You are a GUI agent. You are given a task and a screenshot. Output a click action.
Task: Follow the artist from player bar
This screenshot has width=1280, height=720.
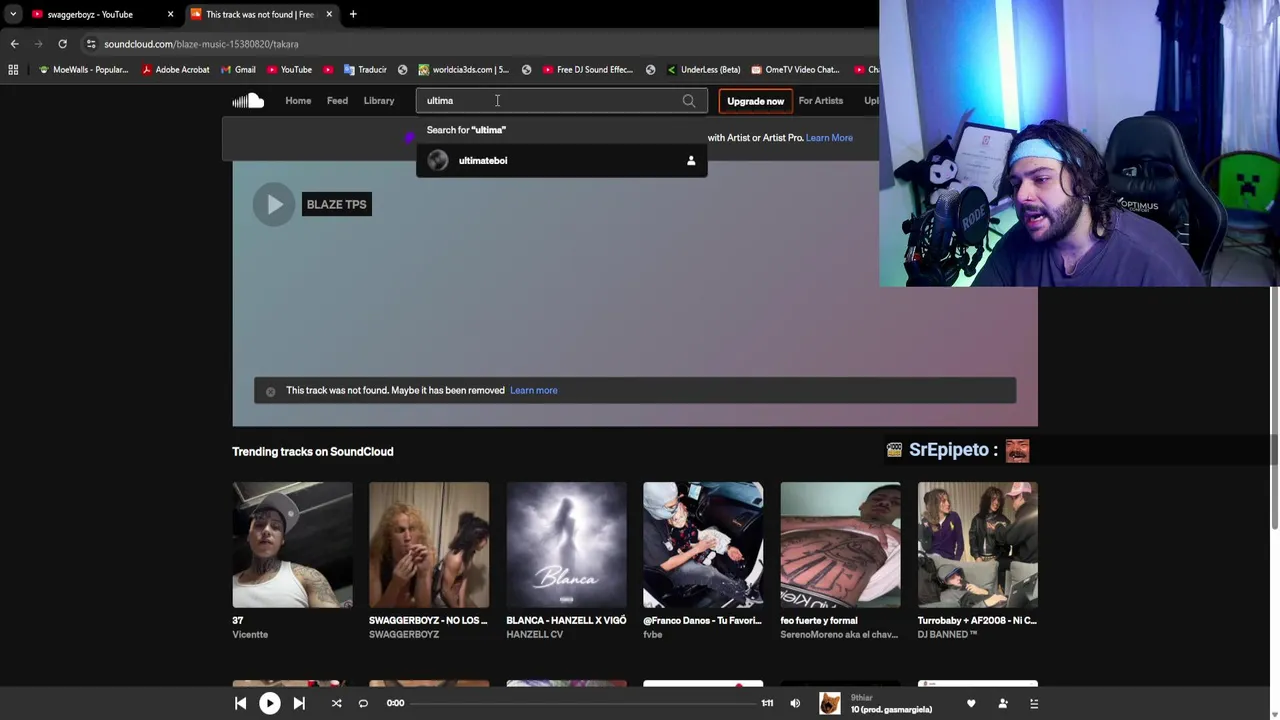pyautogui.click(x=1003, y=703)
